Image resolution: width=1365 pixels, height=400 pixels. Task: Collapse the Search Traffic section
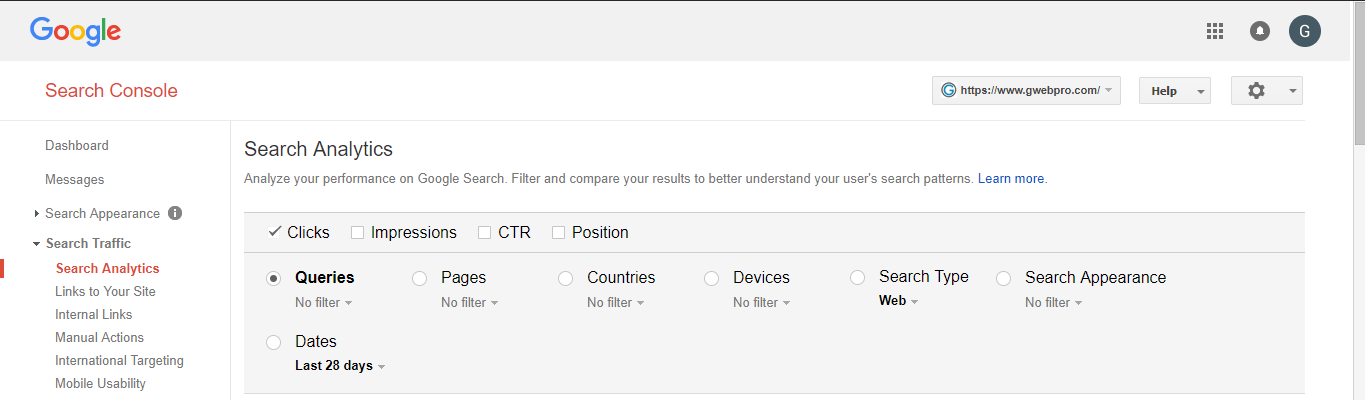[x=37, y=243]
